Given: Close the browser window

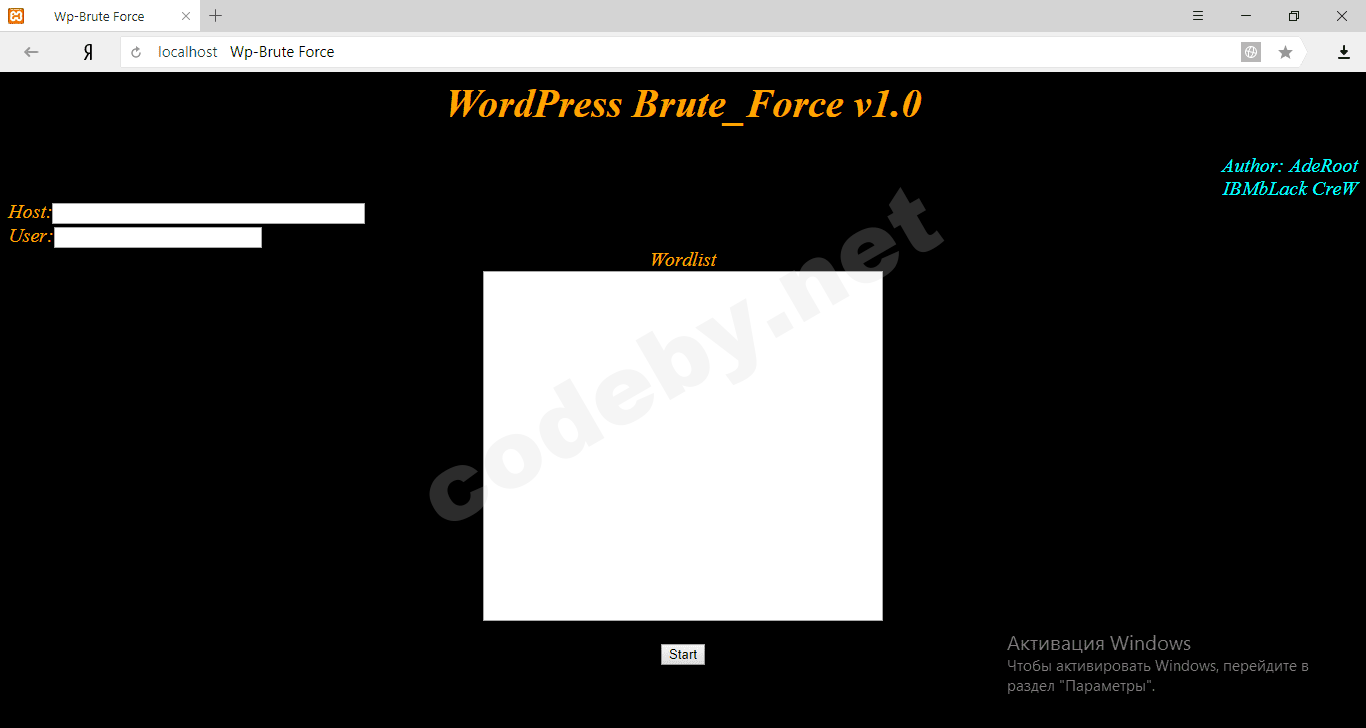Looking at the screenshot, I should 1342,16.
